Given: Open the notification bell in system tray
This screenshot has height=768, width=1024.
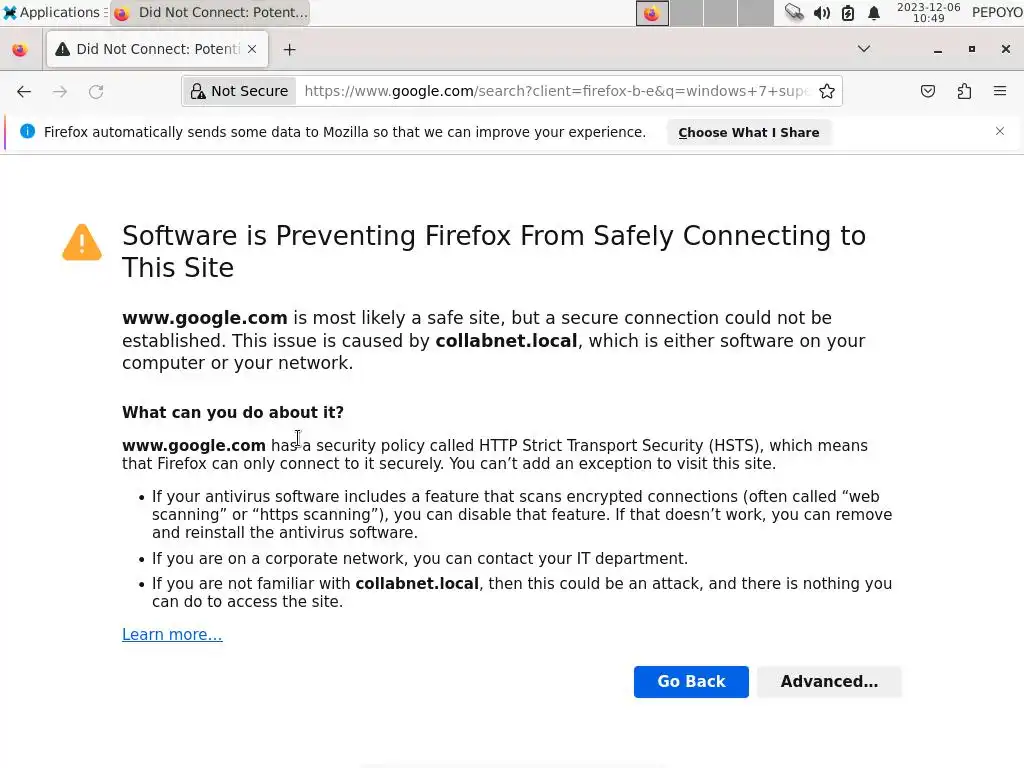Looking at the screenshot, I should [x=874, y=13].
